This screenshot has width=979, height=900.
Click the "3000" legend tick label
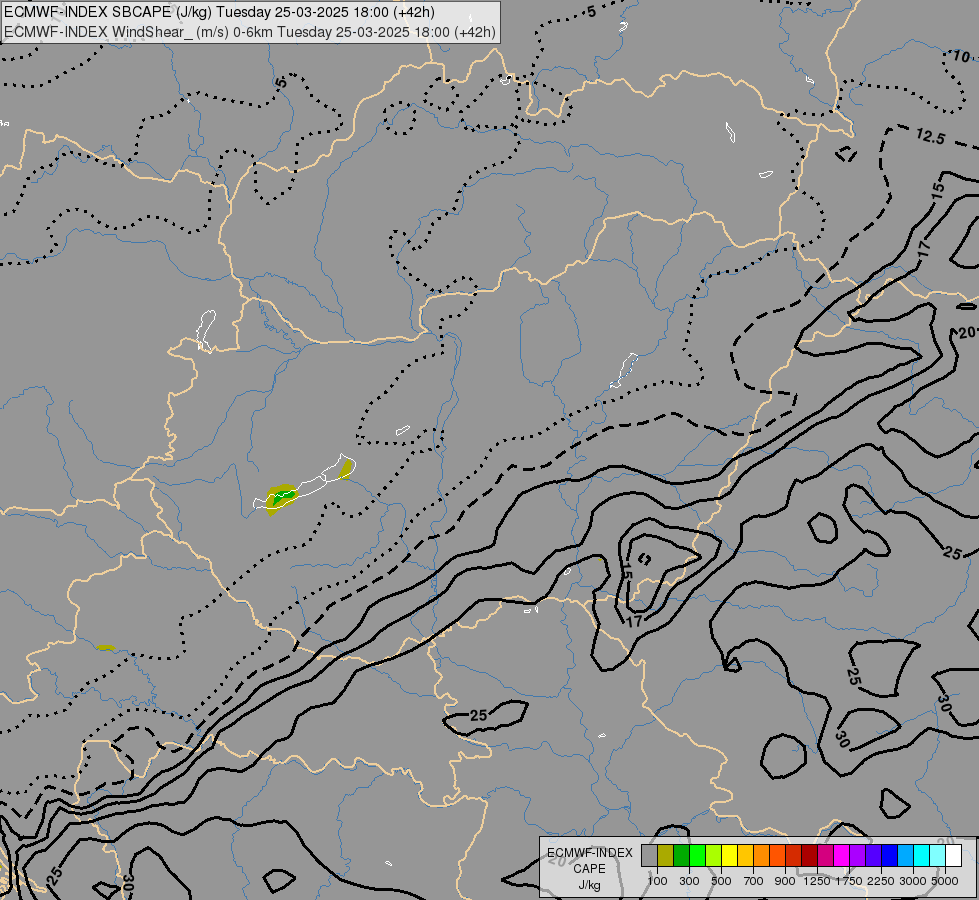(913, 881)
